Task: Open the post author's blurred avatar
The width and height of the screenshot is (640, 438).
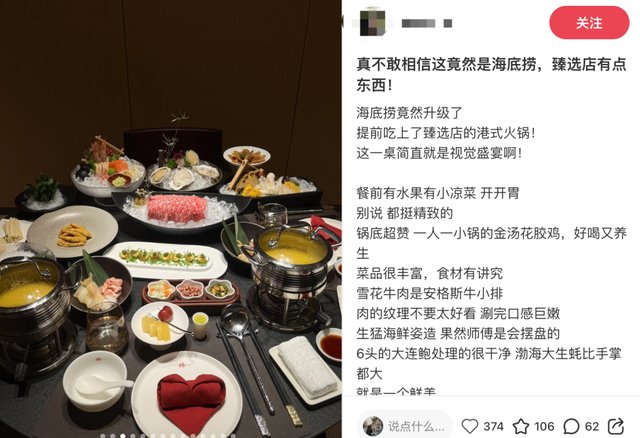Action: coord(372,23)
